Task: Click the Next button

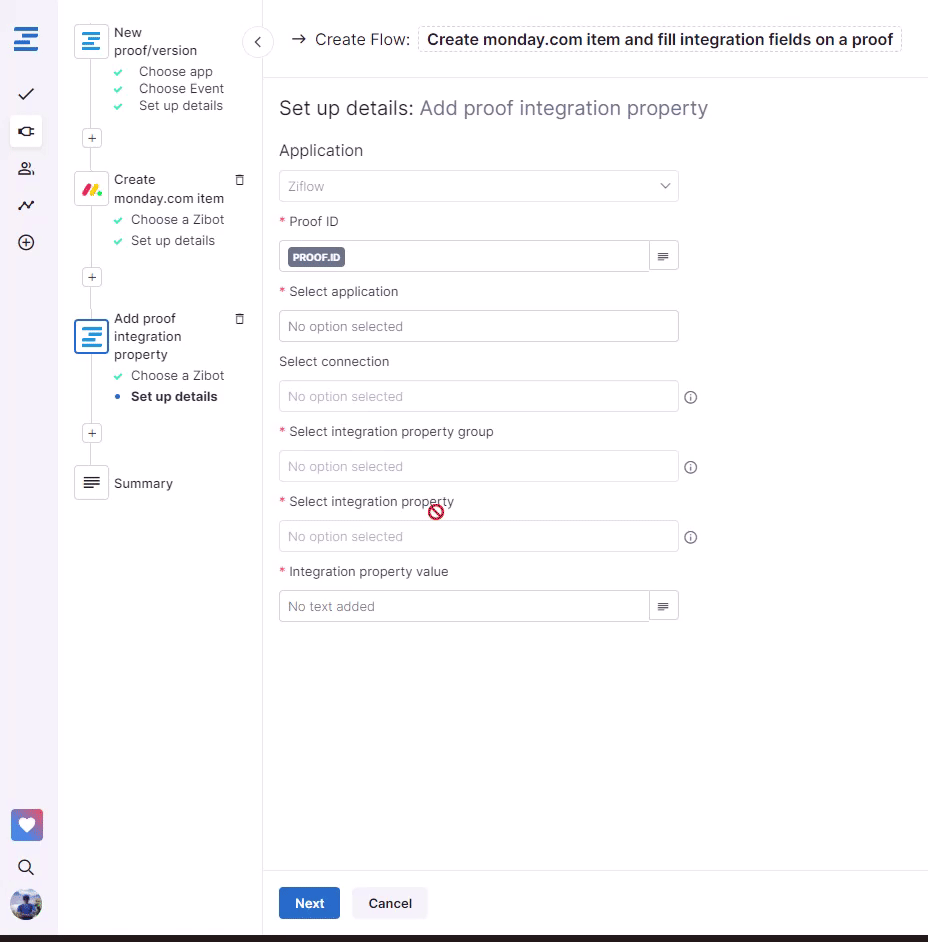Action: 309,903
